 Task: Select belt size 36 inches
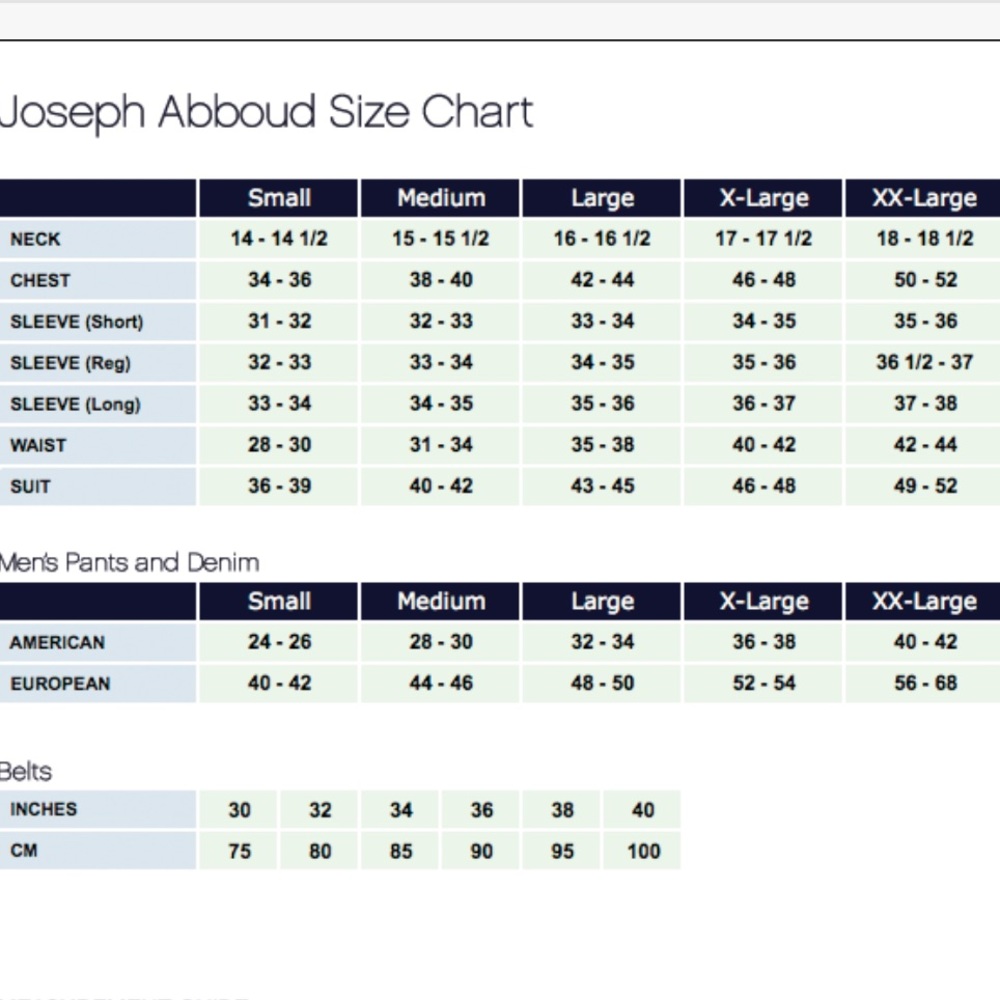coord(482,810)
